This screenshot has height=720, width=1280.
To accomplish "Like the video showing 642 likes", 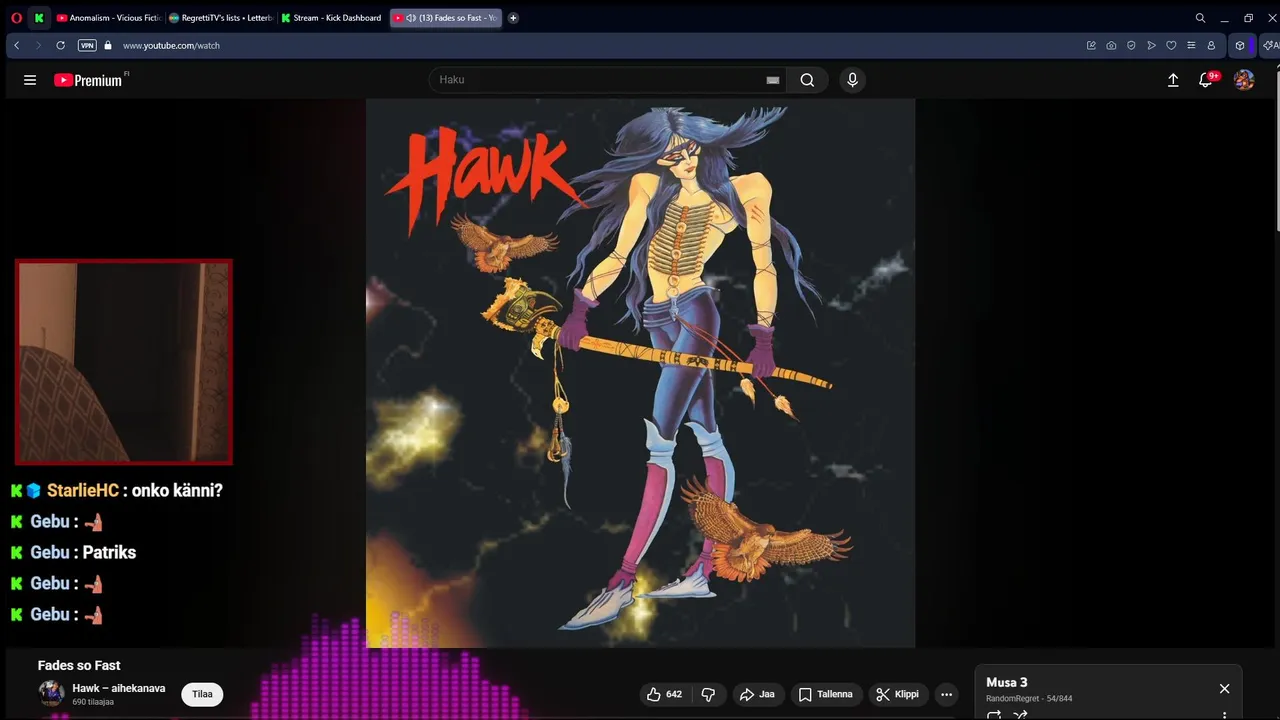I will pyautogui.click(x=664, y=694).
